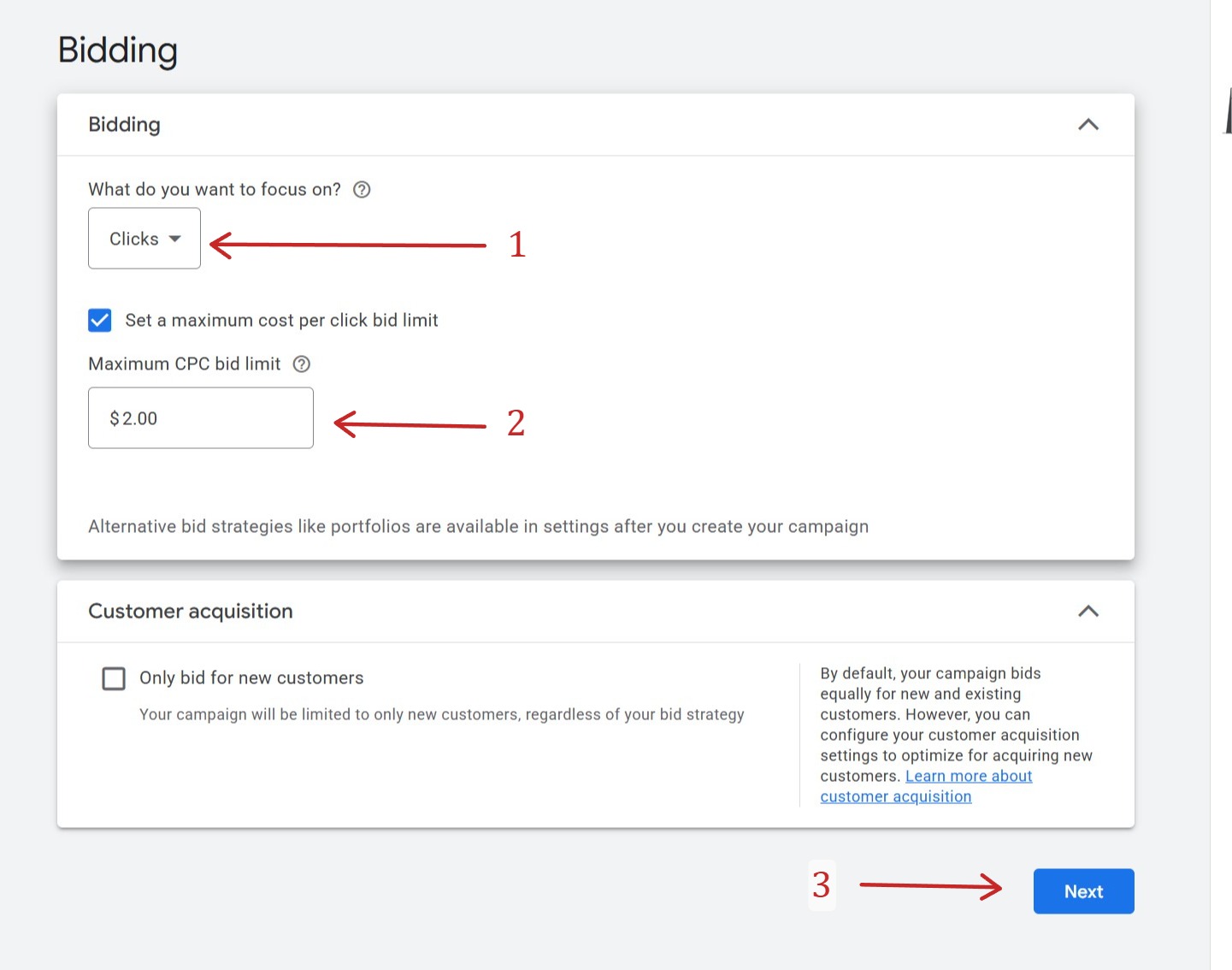Click the Customer acquisition section title

[x=191, y=612]
